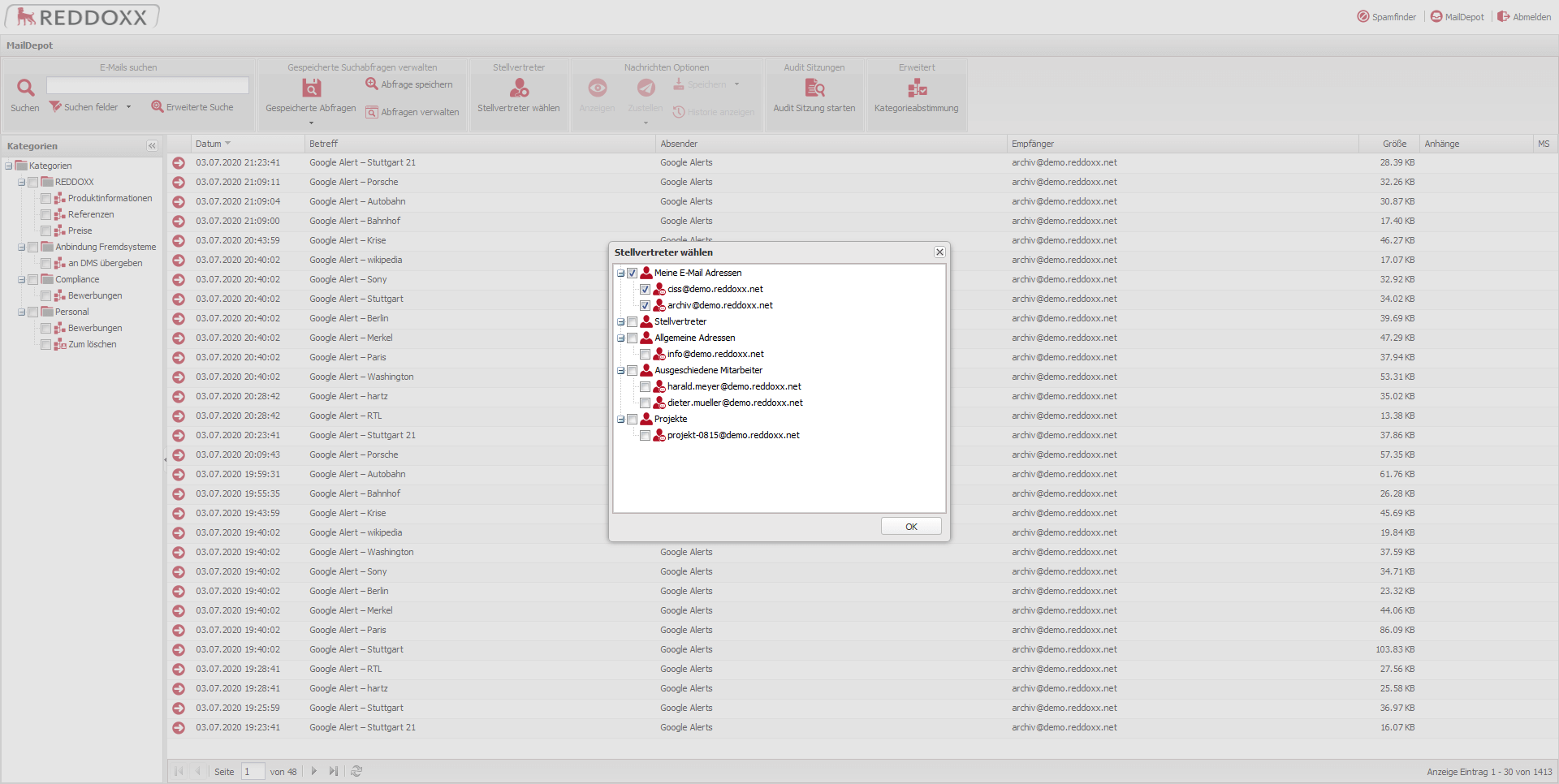
Task: Check the Projekte group checkbox
Action: point(633,419)
